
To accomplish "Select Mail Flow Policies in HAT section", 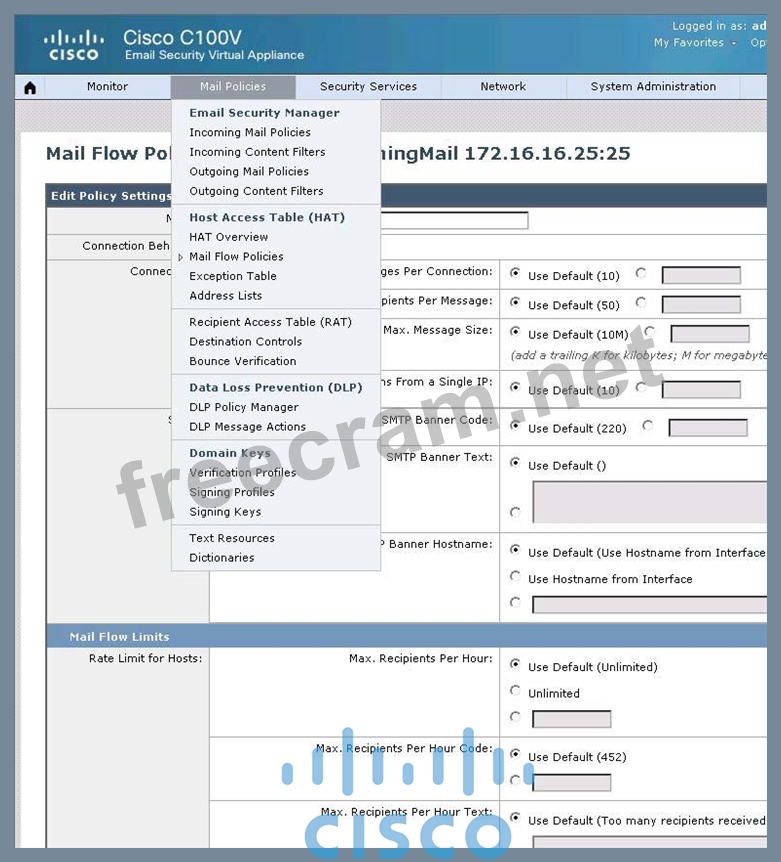I will tap(236, 256).
